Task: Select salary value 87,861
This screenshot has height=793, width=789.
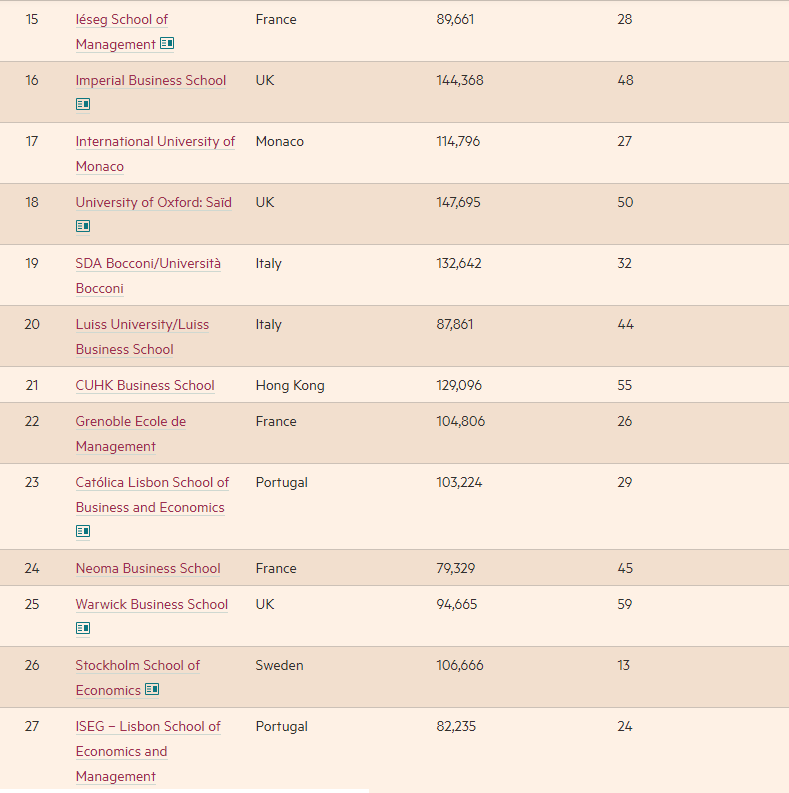Action: point(455,324)
